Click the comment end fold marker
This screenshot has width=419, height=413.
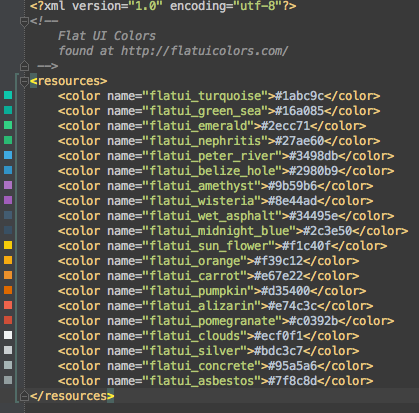[24, 66]
